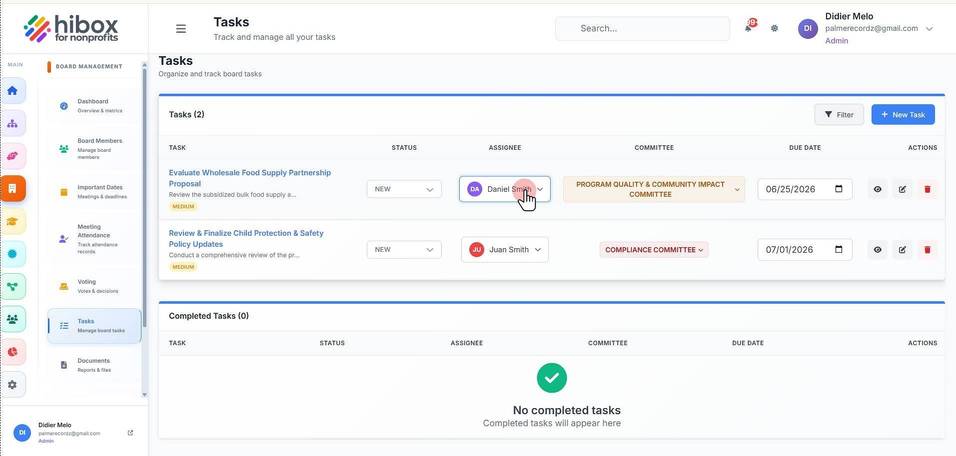Expand the user account chevron in header
The image size is (956, 456).
[x=929, y=29]
